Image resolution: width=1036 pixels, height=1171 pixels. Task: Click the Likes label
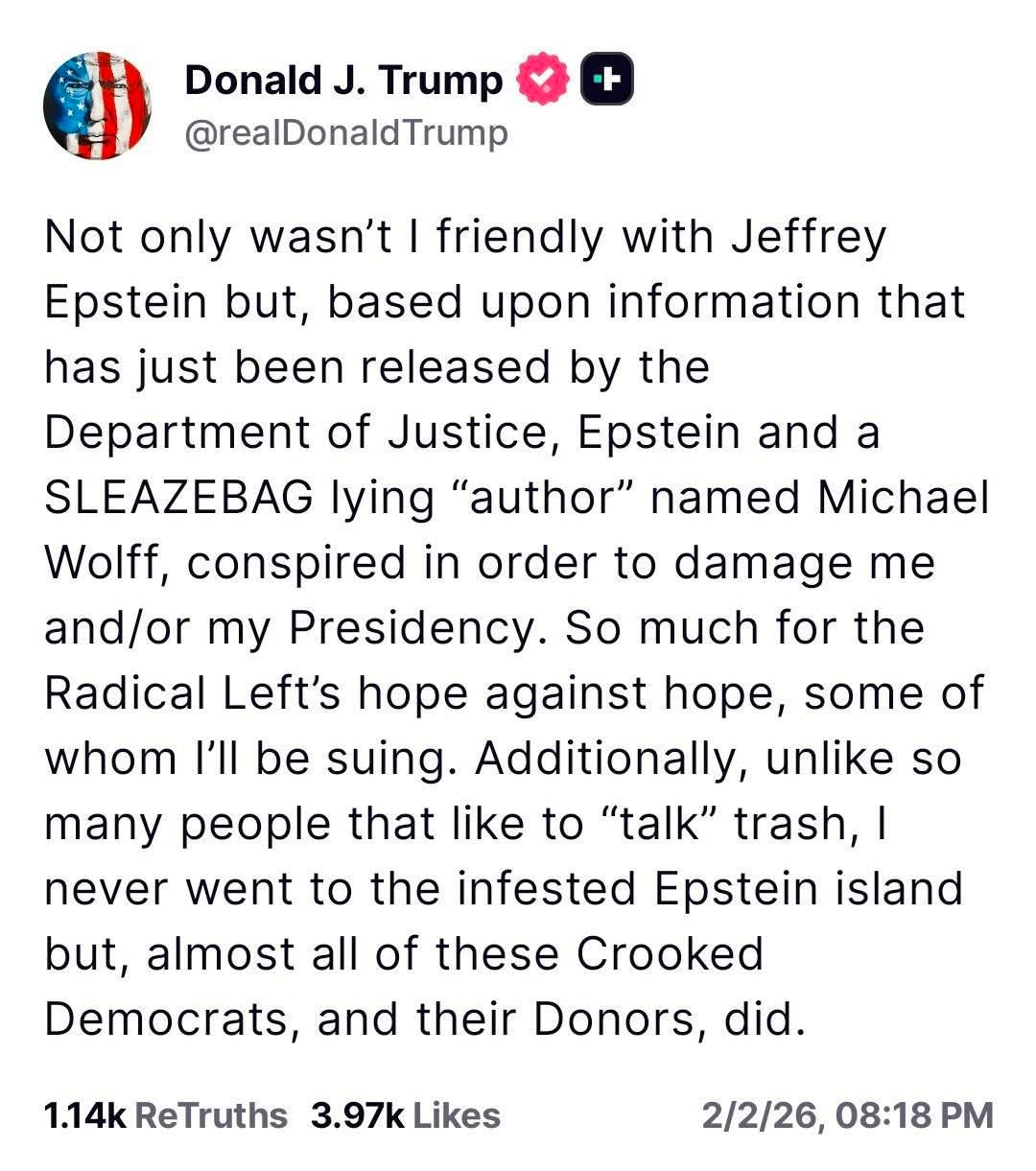tap(458, 1115)
